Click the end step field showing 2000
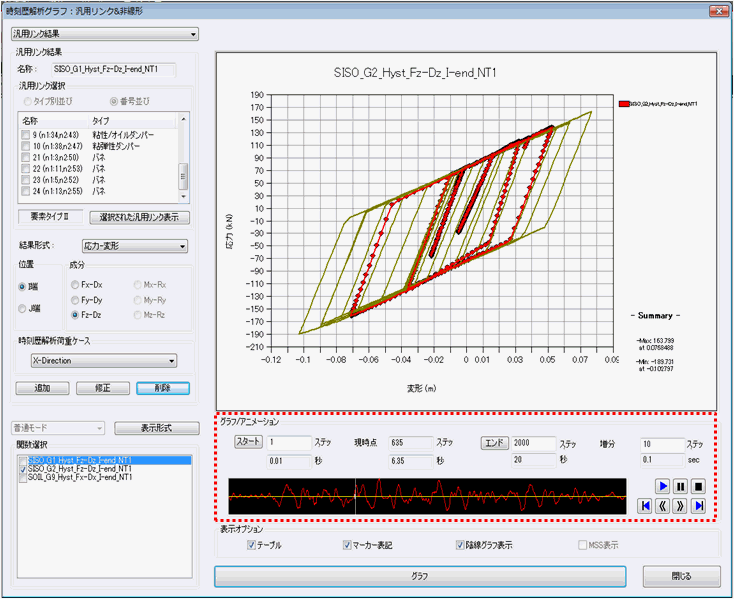The image size is (734, 599). (x=533, y=443)
